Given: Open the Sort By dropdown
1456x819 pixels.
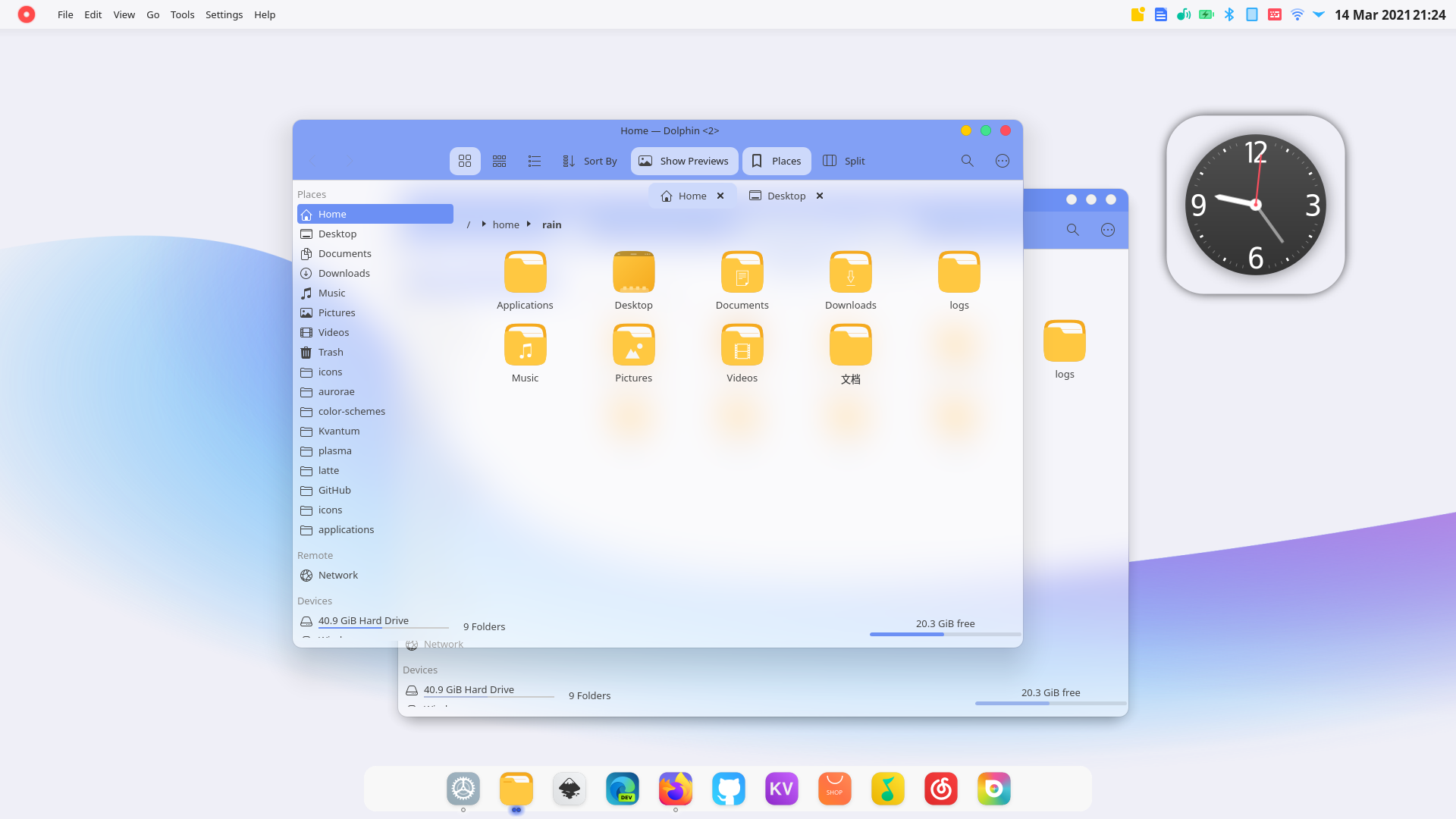Looking at the screenshot, I should click(590, 161).
